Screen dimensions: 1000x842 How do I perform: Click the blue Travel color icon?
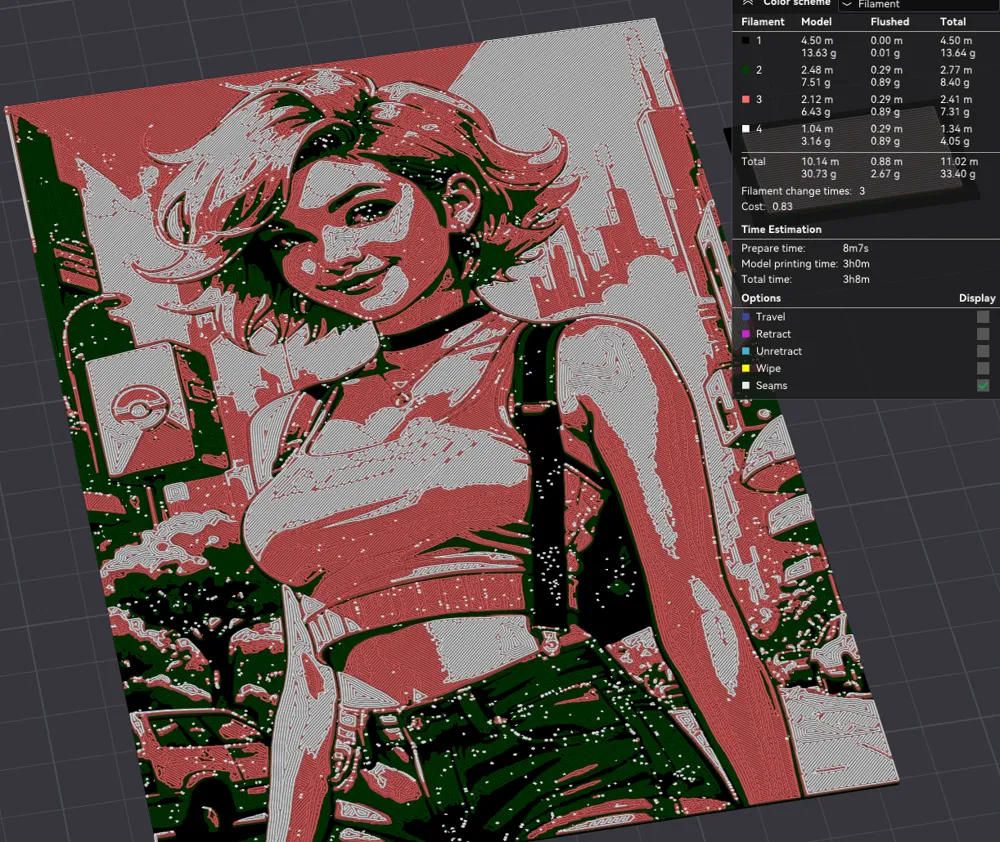coord(746,316)
